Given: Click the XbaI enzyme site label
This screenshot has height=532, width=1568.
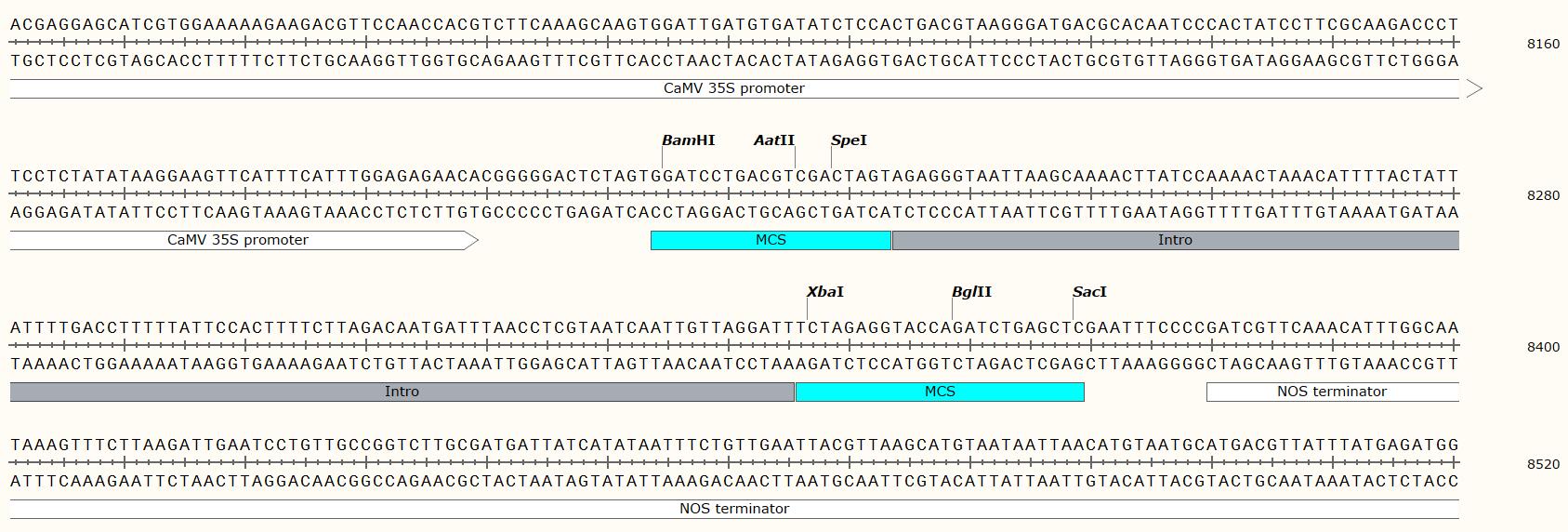Looking at the screenshot, I should (824, 292).
